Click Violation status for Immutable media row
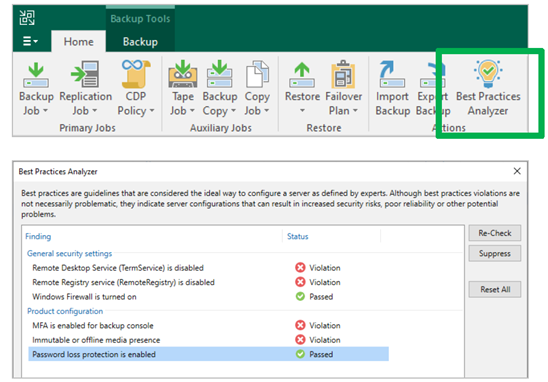The width and height of the screenshot is (548, 382). [325, 340]
